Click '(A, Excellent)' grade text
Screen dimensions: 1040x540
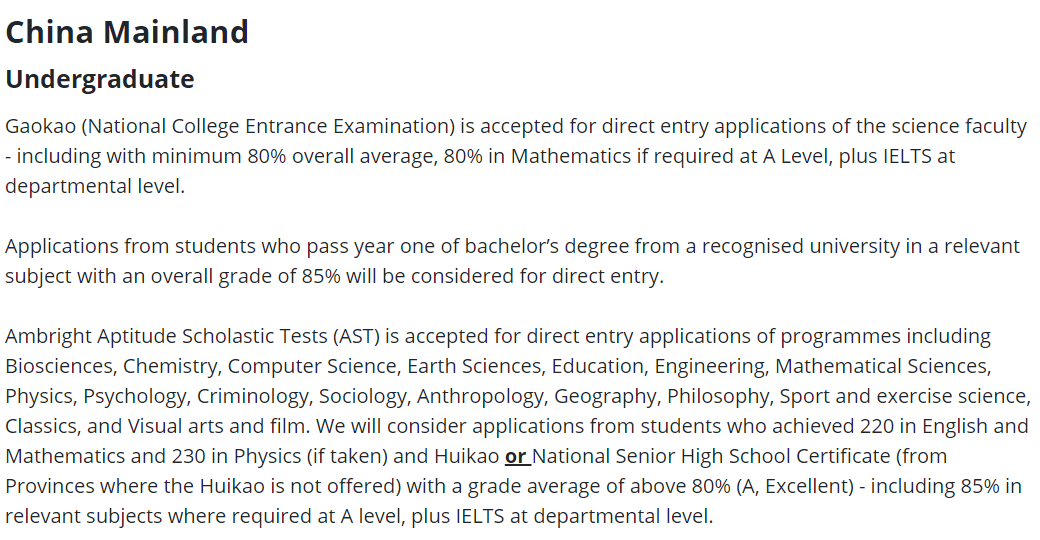coord(795,486)
